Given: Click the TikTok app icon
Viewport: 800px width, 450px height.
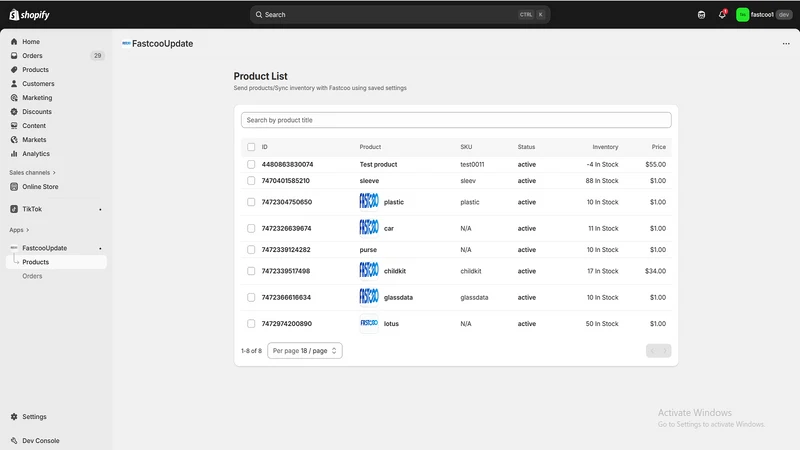Looking at the screenshot, I should (14, 209).
